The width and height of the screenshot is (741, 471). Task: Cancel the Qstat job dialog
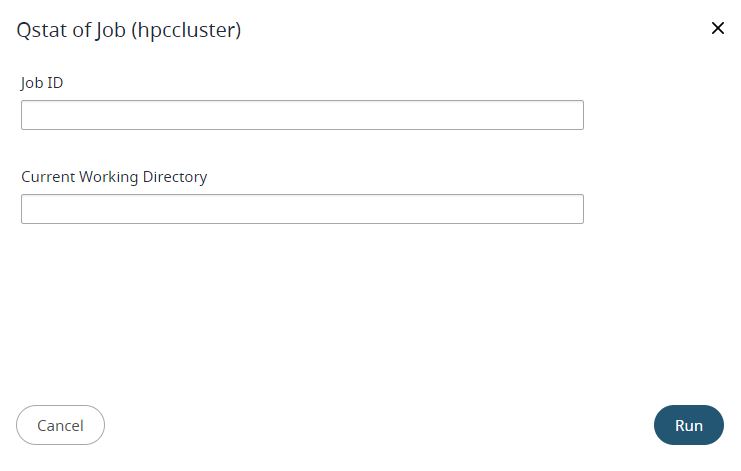click(60, 425)
